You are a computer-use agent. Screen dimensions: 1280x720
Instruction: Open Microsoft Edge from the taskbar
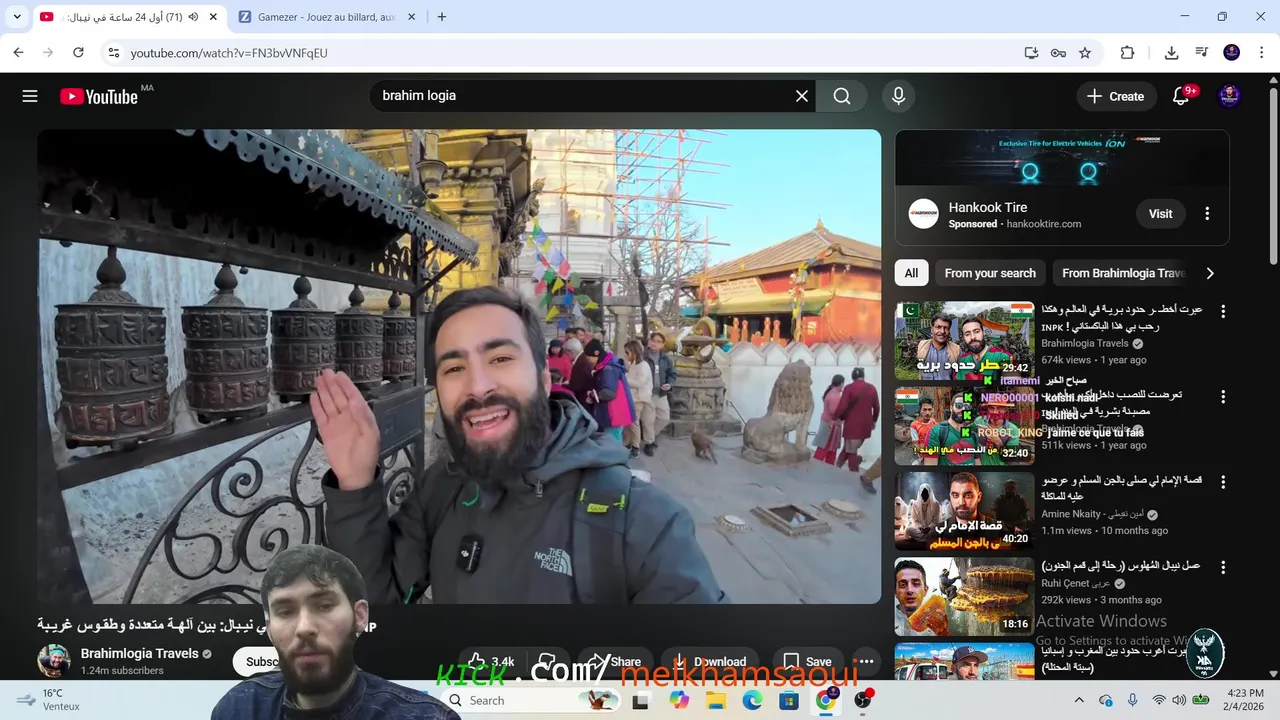pyautogui.click(x=752, y=700)
